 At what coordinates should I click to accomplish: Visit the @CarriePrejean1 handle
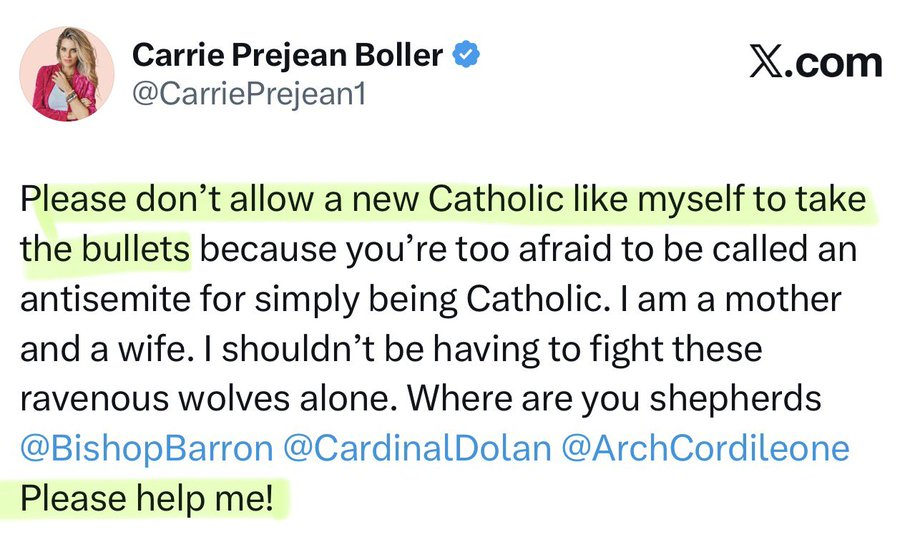[249, 94]
